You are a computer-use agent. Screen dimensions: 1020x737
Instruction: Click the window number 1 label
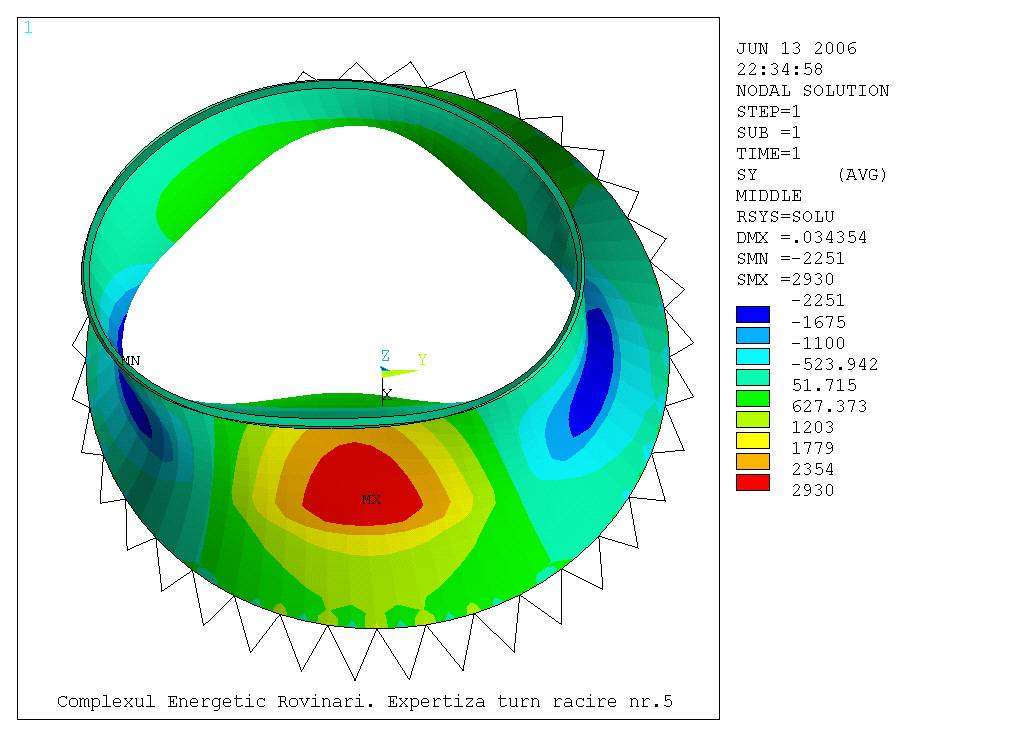click(x=28, y=28)
